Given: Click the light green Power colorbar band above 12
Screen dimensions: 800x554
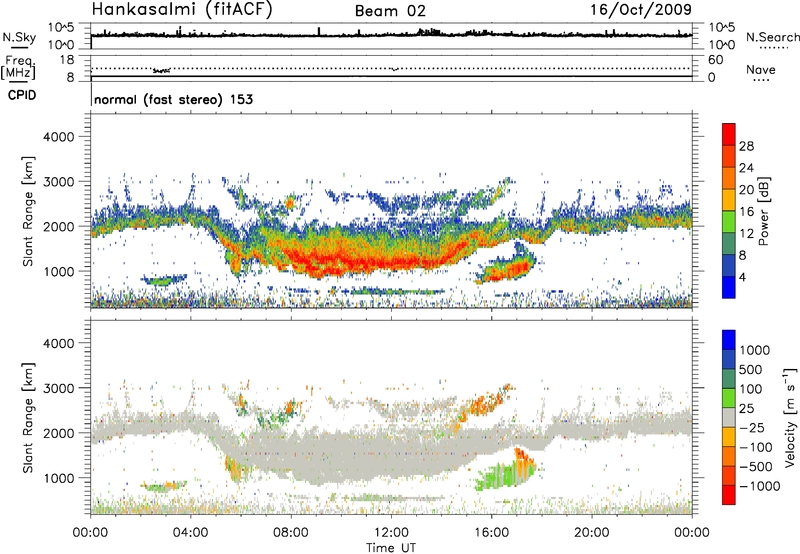Looking at the screenshot, I should click(729, 221).
